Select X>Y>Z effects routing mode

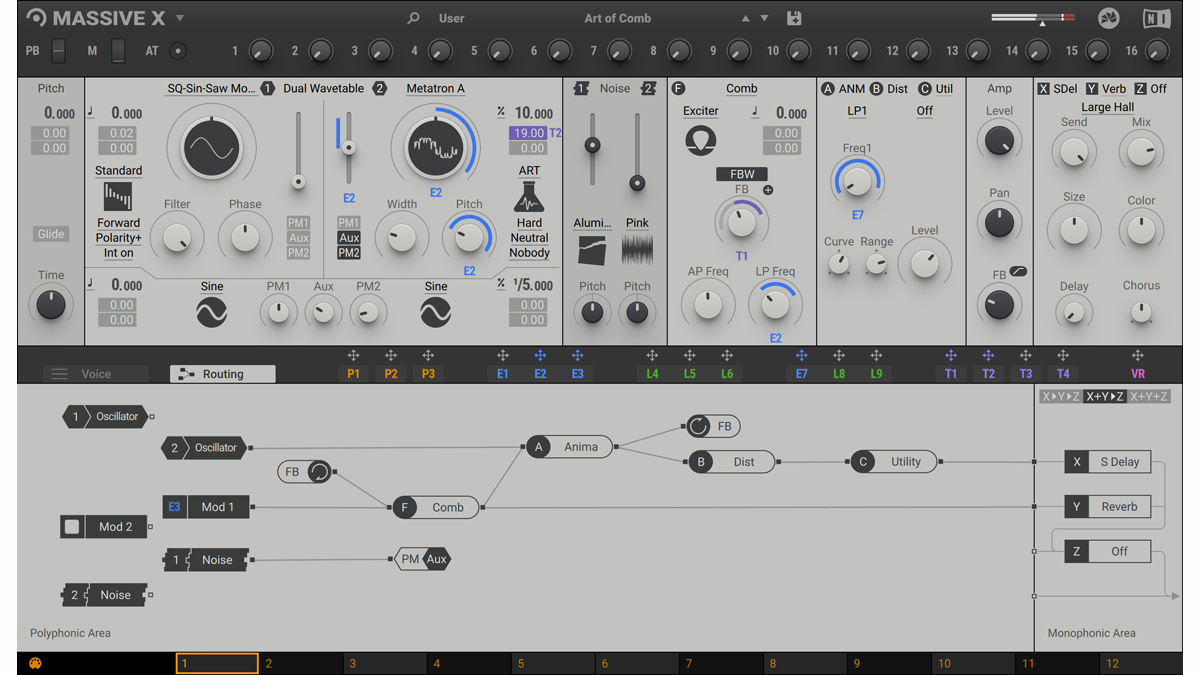pos(1061,397)
